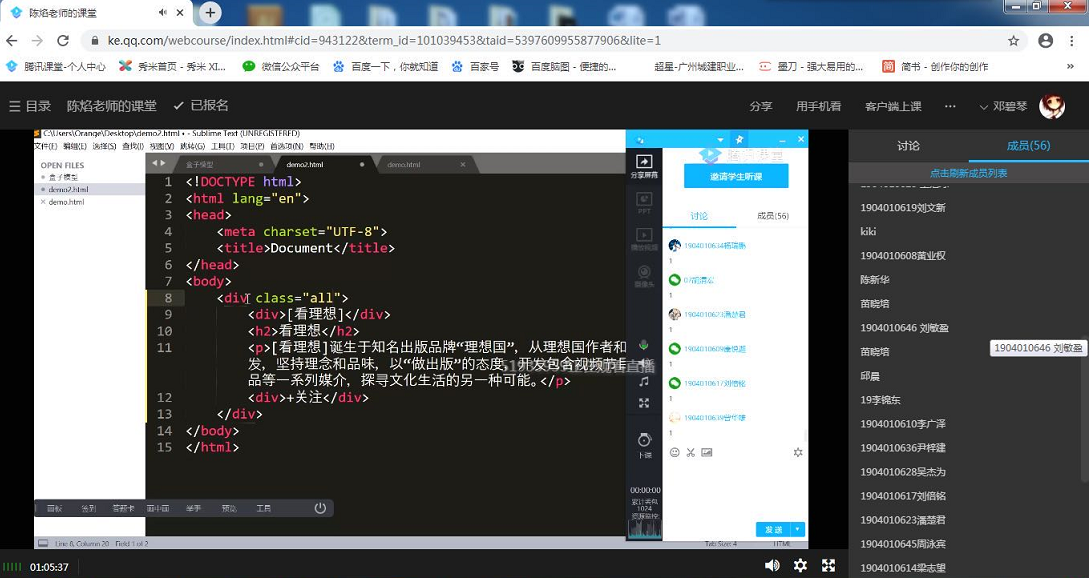Click 点击刷新成员列表 refresh link
This screenshot has height=578, width=1089.
(x=968, y=173)
